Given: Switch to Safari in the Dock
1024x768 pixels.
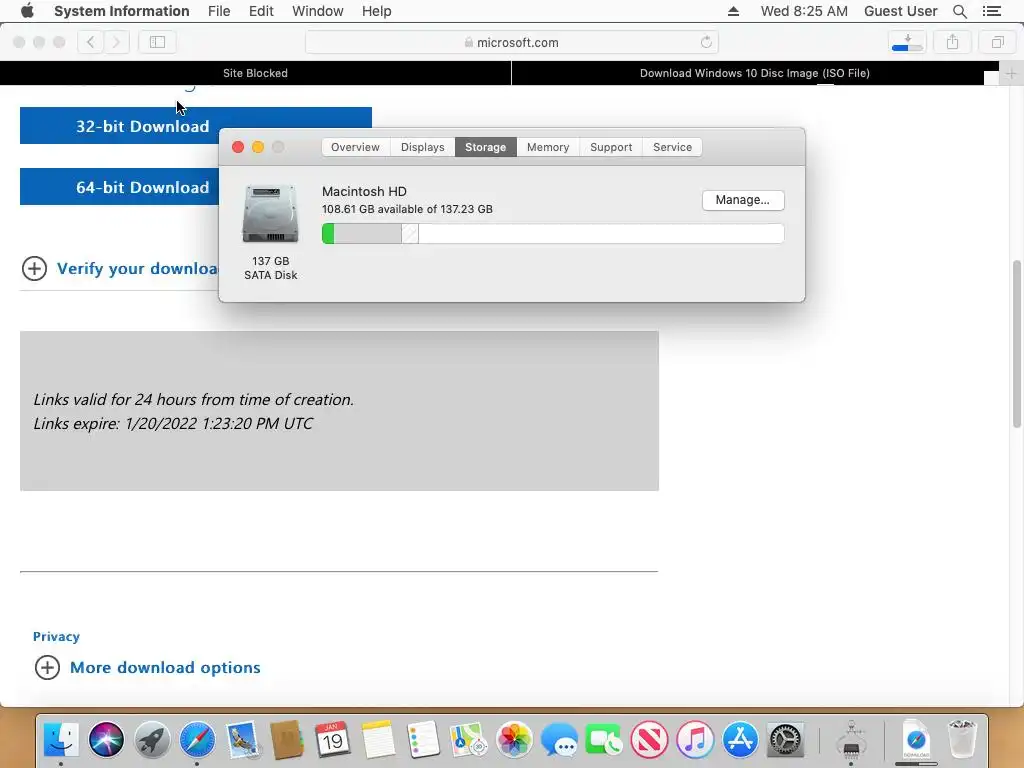Looking at the screenshot, I should tap(197, 740).
